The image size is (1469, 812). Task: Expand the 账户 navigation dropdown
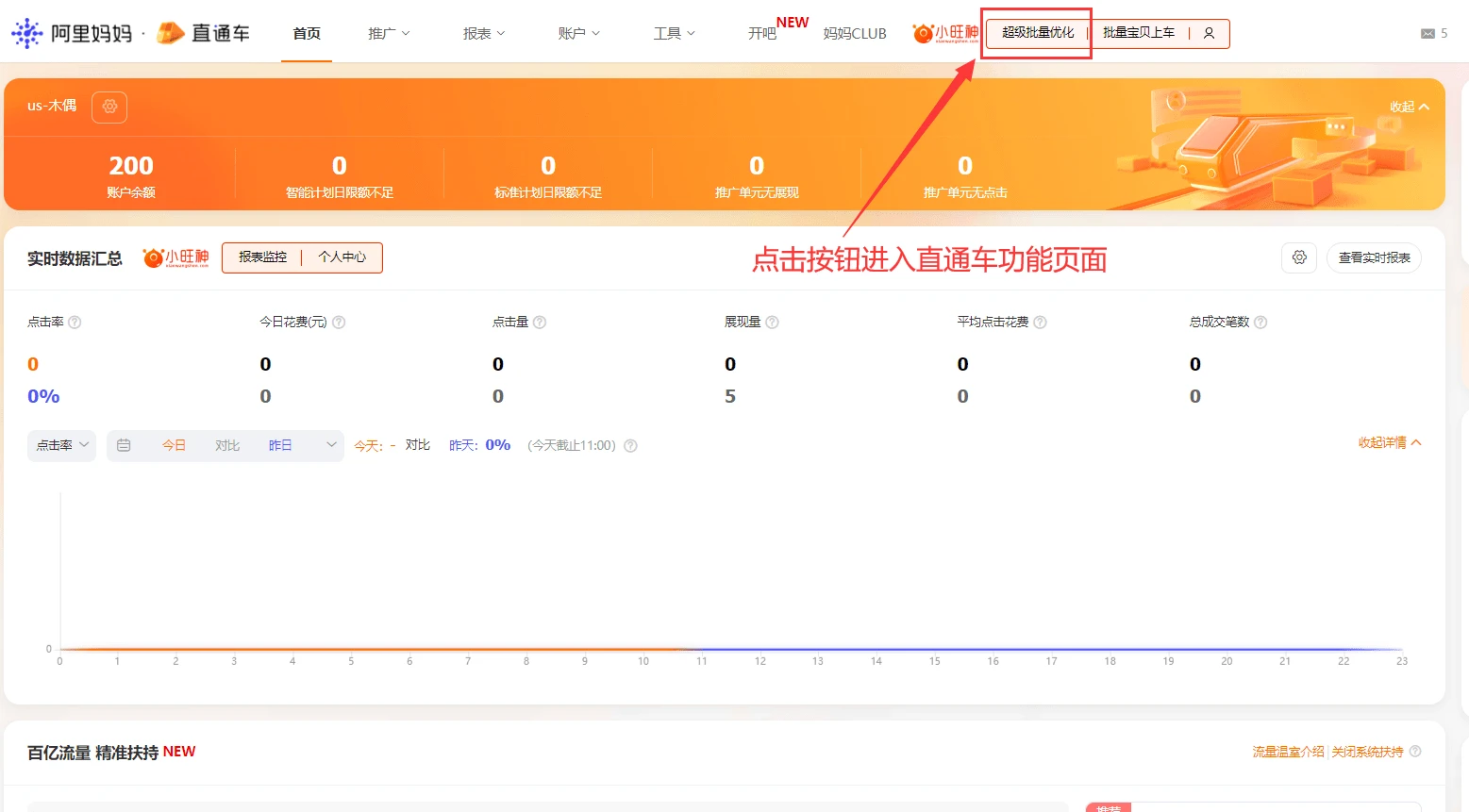[x=578, y=33]
